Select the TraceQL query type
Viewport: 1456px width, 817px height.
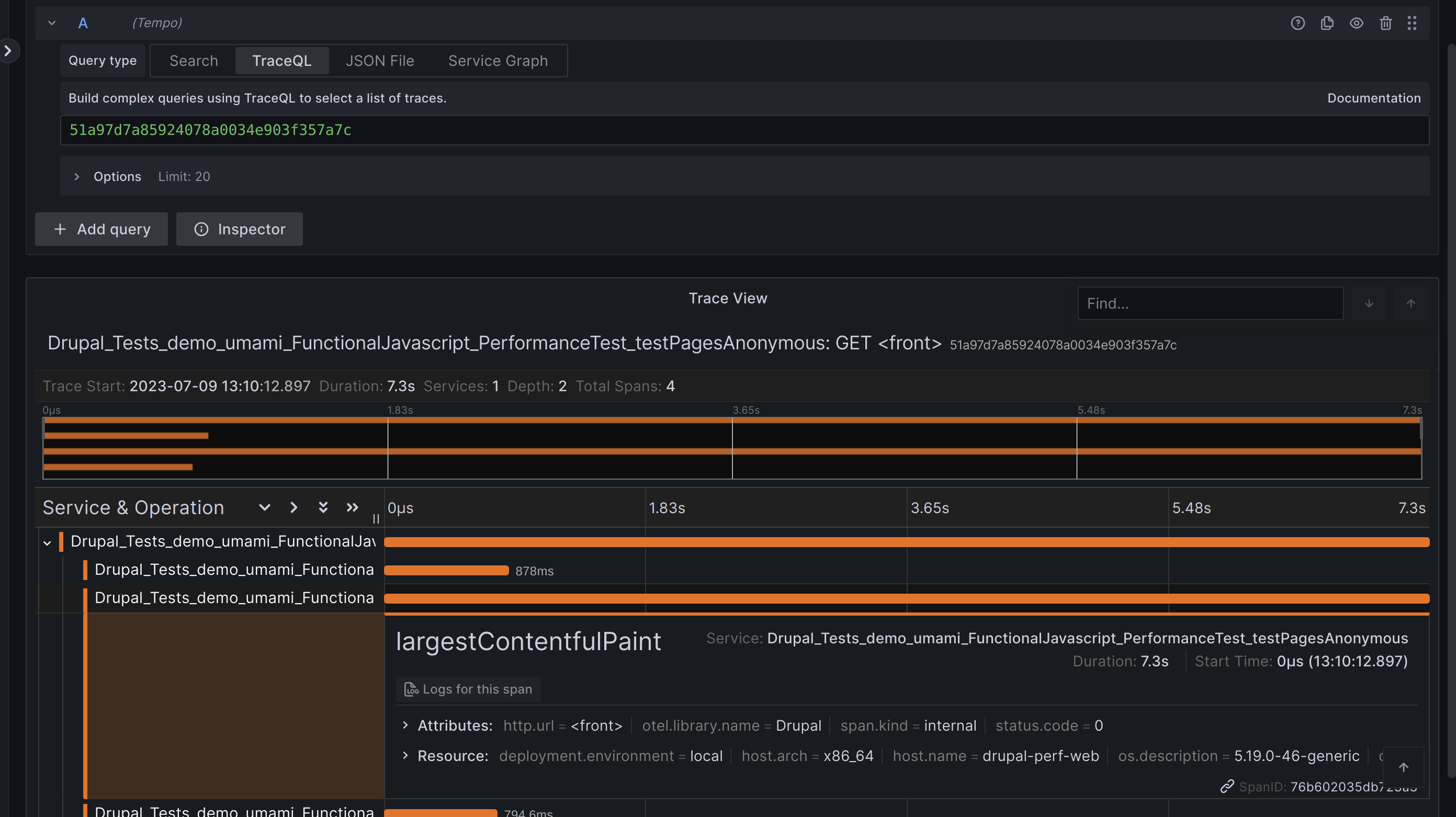pyautogui.click(x=281, y=61)
